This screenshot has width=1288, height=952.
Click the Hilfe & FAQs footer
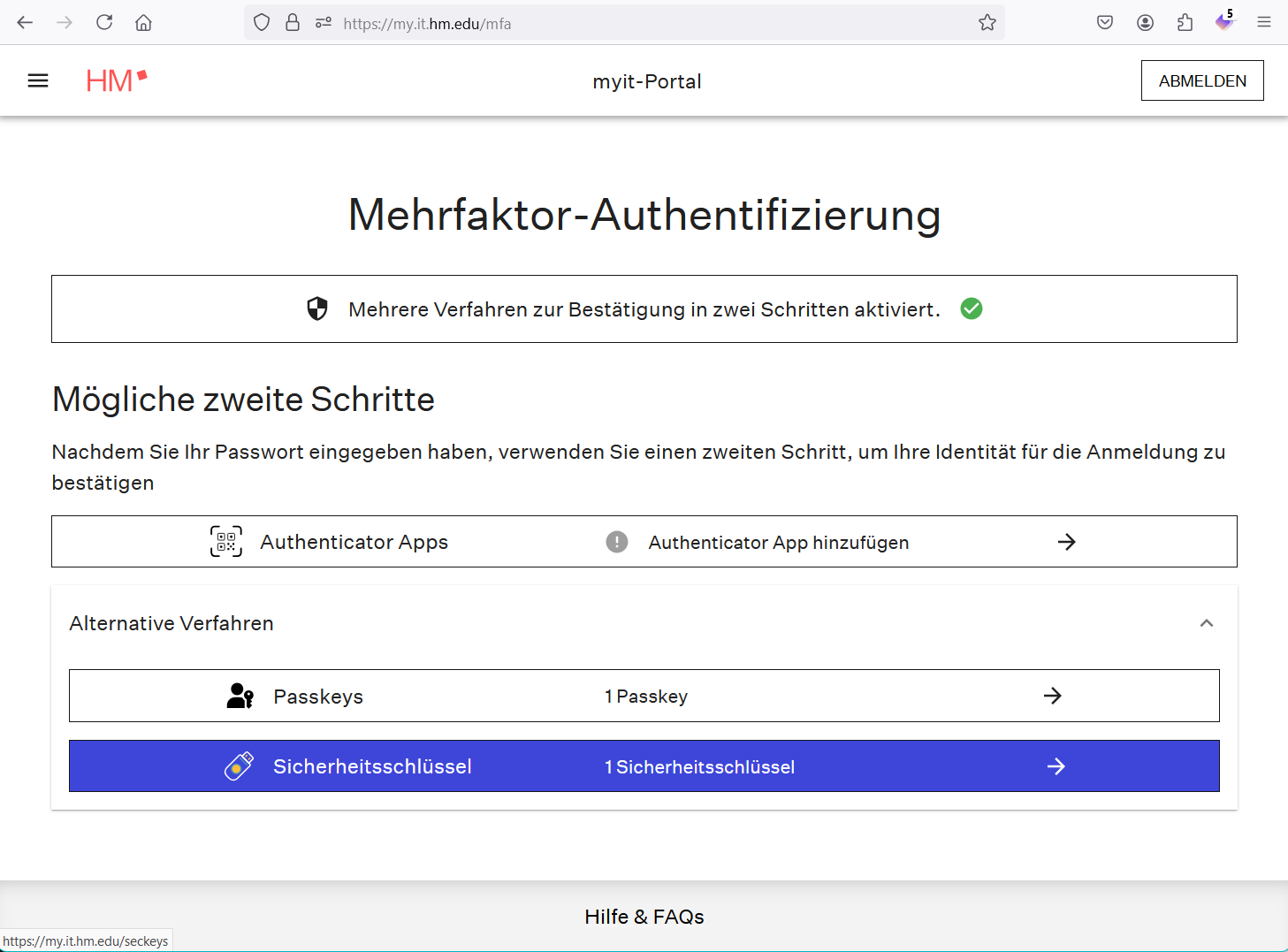tap(644, 917)
